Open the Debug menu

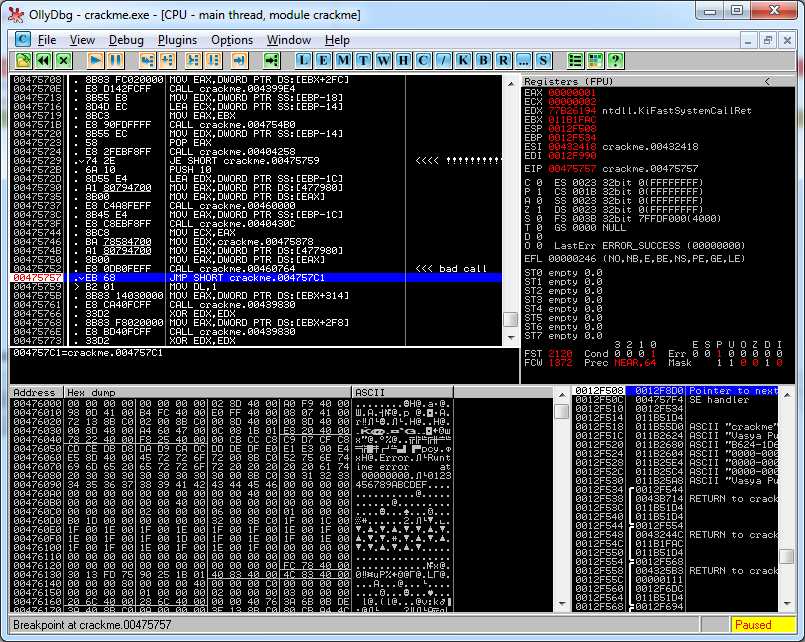[x=126, y=40]
